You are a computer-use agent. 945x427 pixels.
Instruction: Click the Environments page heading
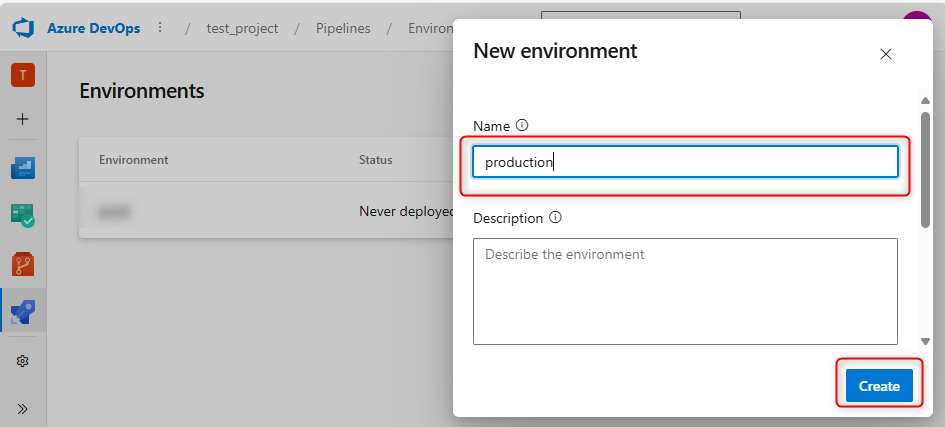point(142,91)
